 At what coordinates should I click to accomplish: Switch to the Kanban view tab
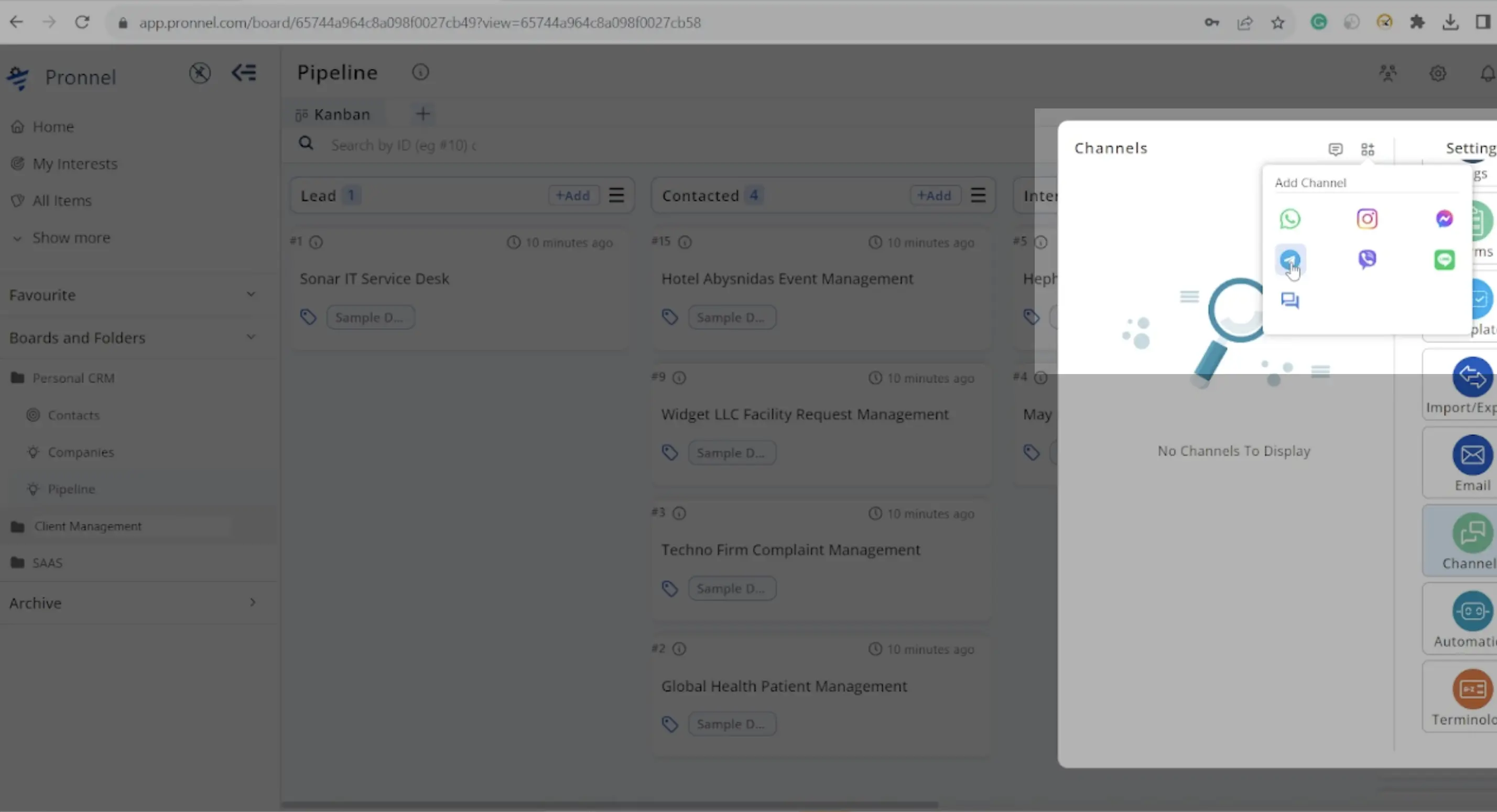332,114
